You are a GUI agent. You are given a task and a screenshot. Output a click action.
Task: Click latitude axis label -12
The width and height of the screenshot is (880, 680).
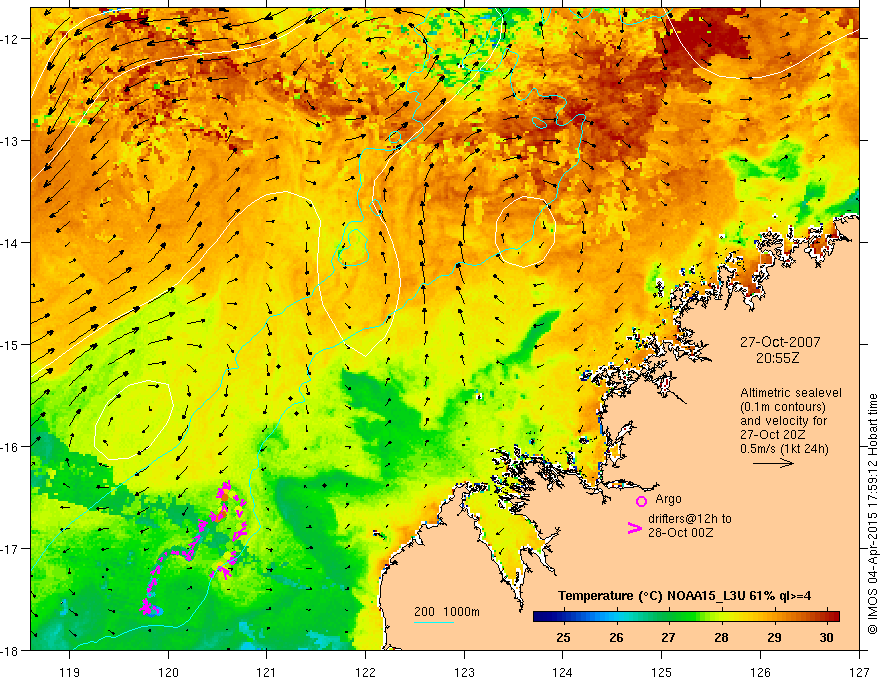click(10, 39)
